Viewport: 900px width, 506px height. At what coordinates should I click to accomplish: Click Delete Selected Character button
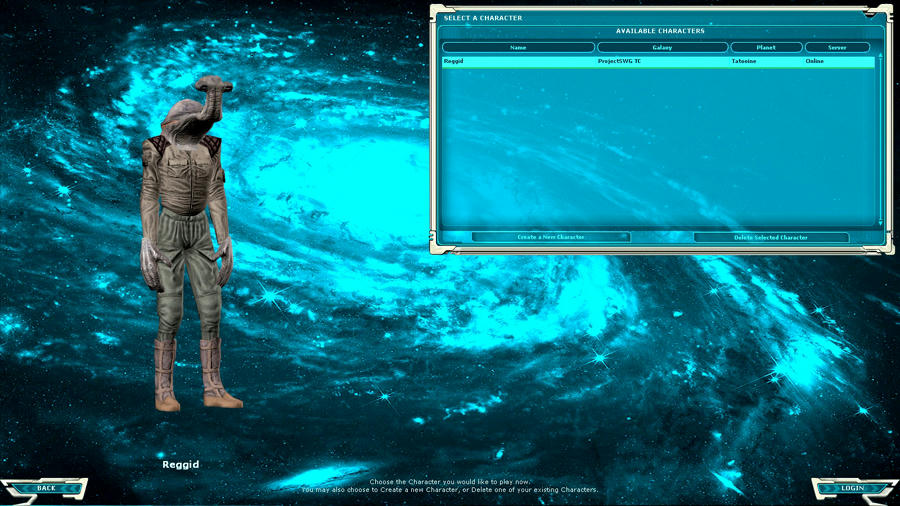pyautogui.click(x=771, y=237)
